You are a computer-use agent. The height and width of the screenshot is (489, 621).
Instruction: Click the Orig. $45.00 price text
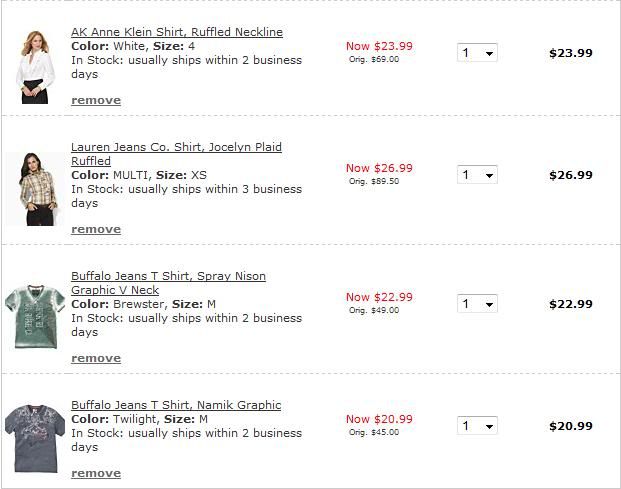374,432
